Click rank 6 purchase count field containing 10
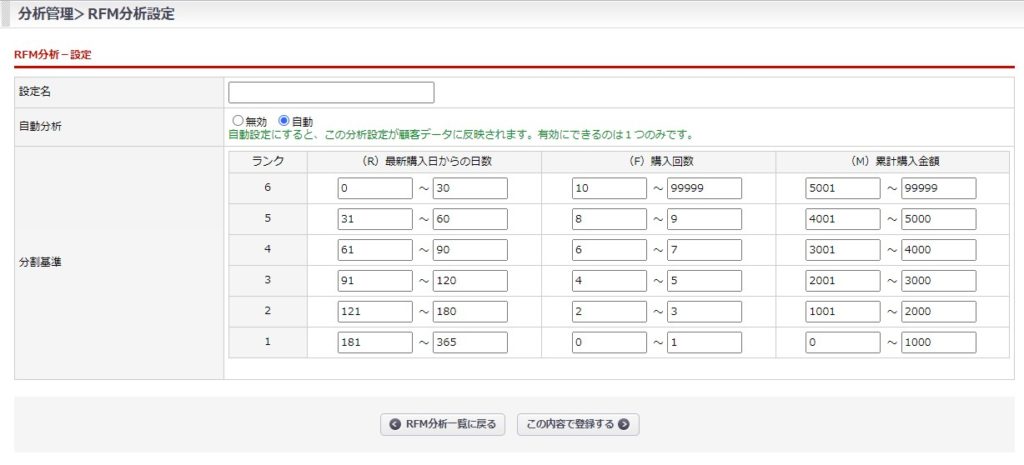Screen dimensions: 1024x465 [x=609, y=188]
